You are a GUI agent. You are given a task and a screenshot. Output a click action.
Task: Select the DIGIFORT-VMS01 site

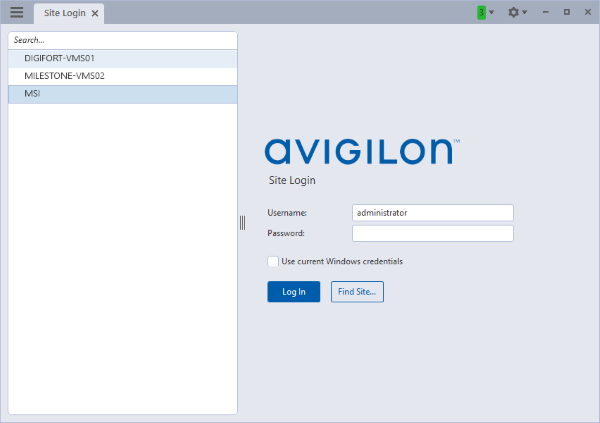tap(123, 59)
